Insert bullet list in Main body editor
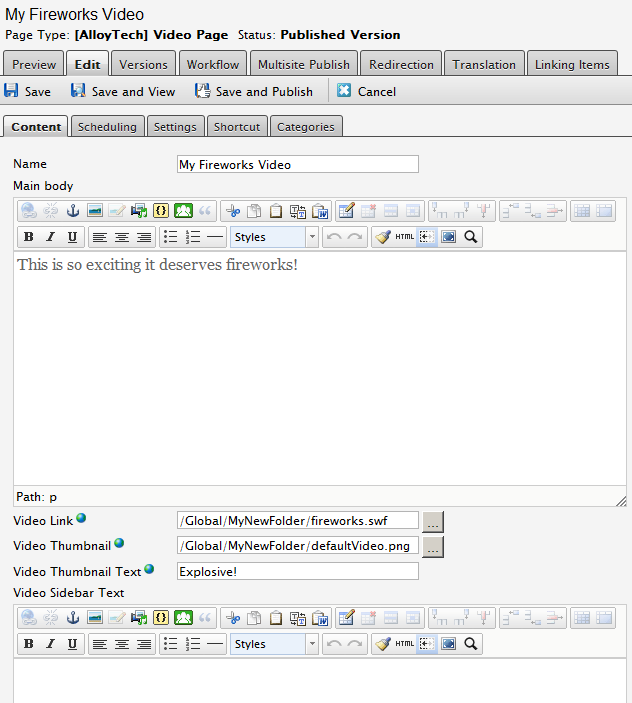Image resolution: width=632 pixels, height=703 pixels. click(170, 237)
